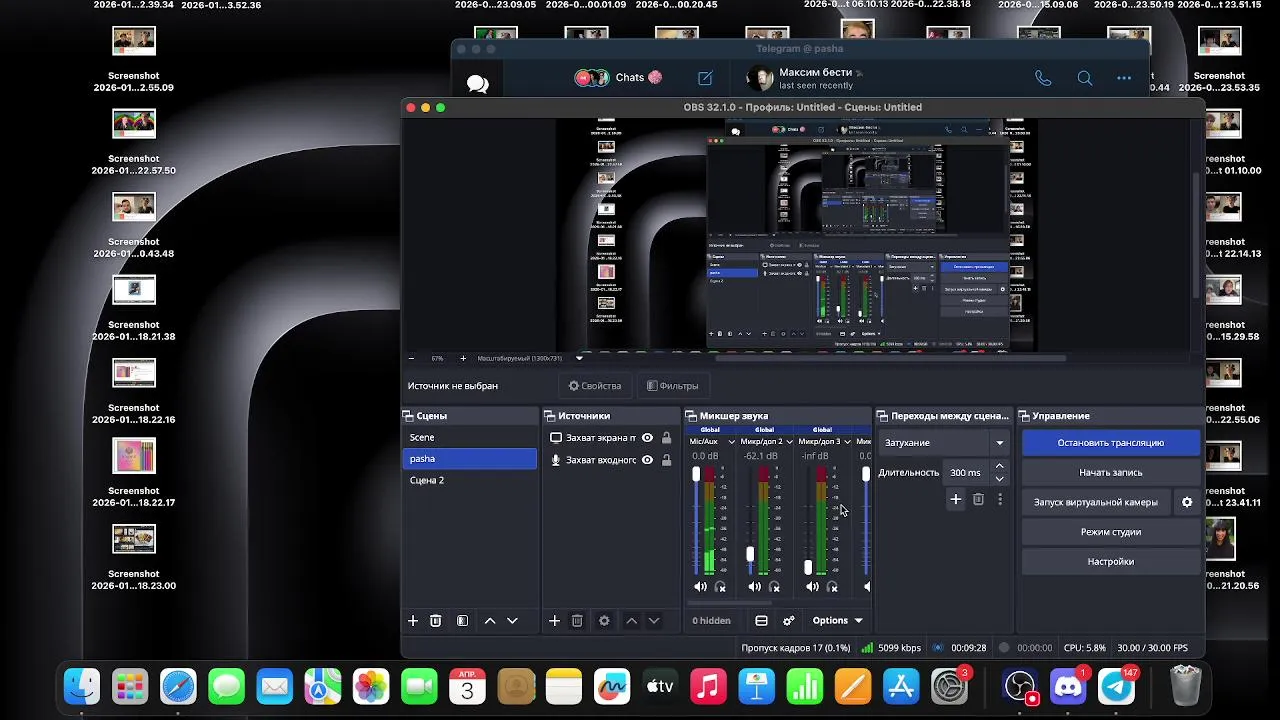Select Сцена 2 in scenes list
This screenshot has width=1280, height=720.
pos(470,480)
